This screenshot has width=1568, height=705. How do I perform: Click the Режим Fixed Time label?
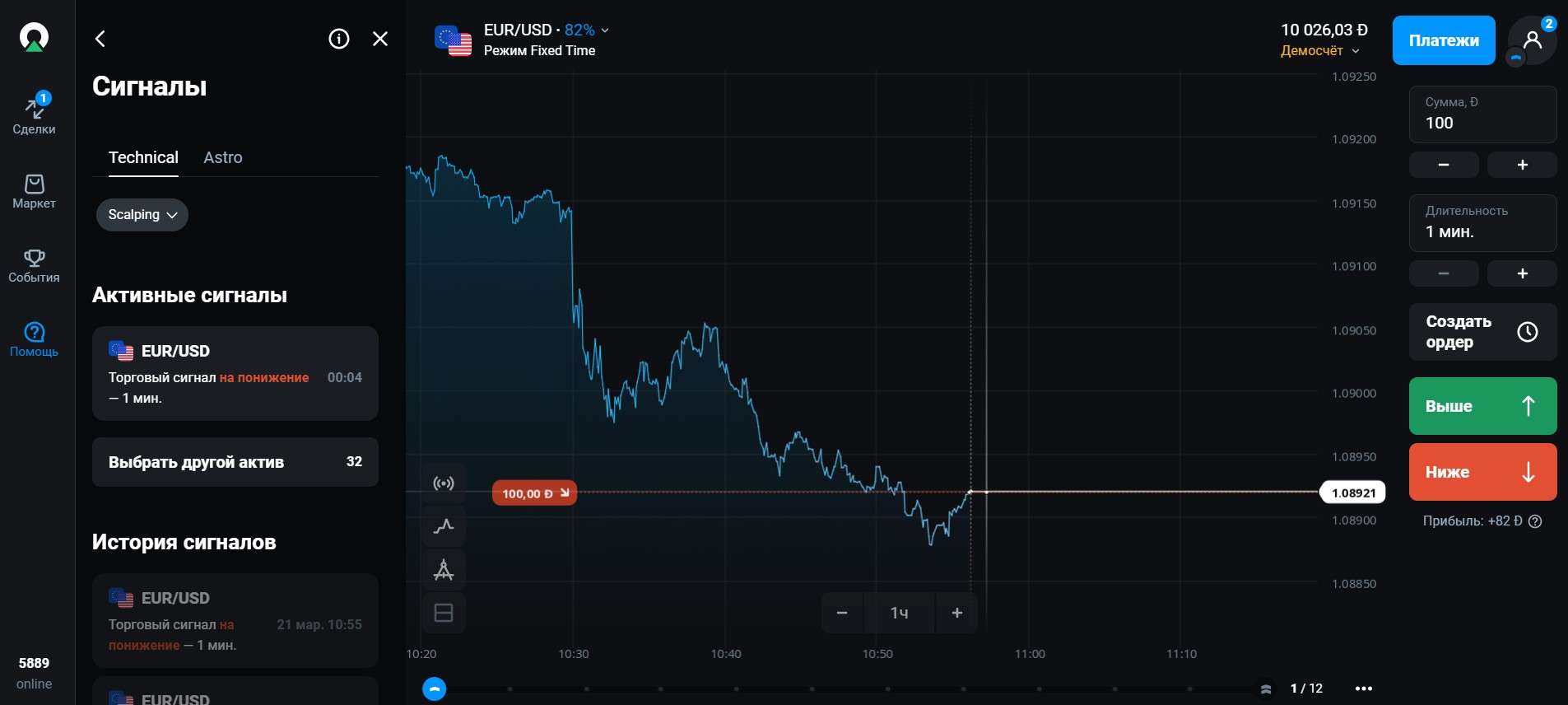coord(539,51)
